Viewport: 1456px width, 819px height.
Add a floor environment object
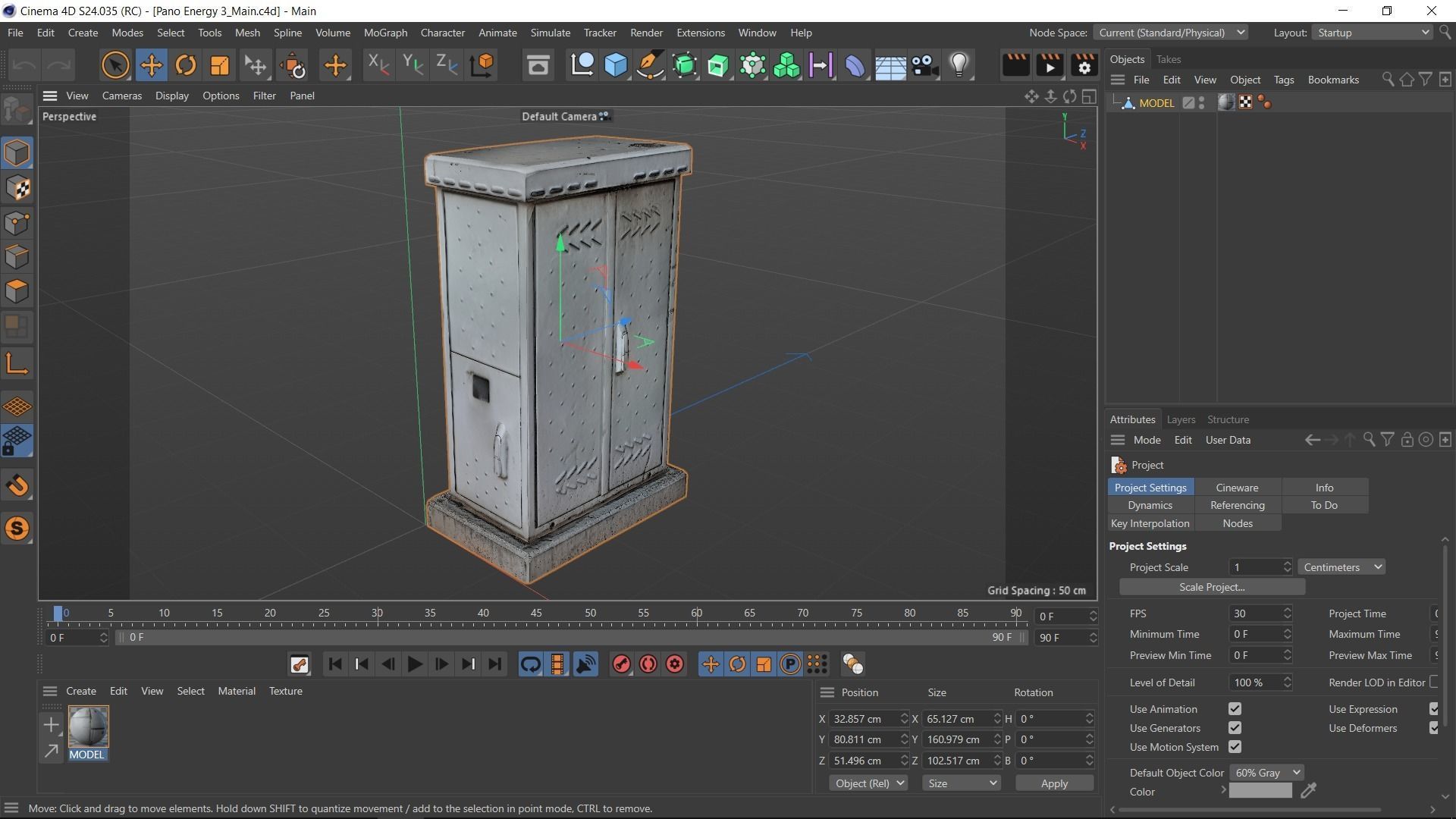[x=890, y=65]
